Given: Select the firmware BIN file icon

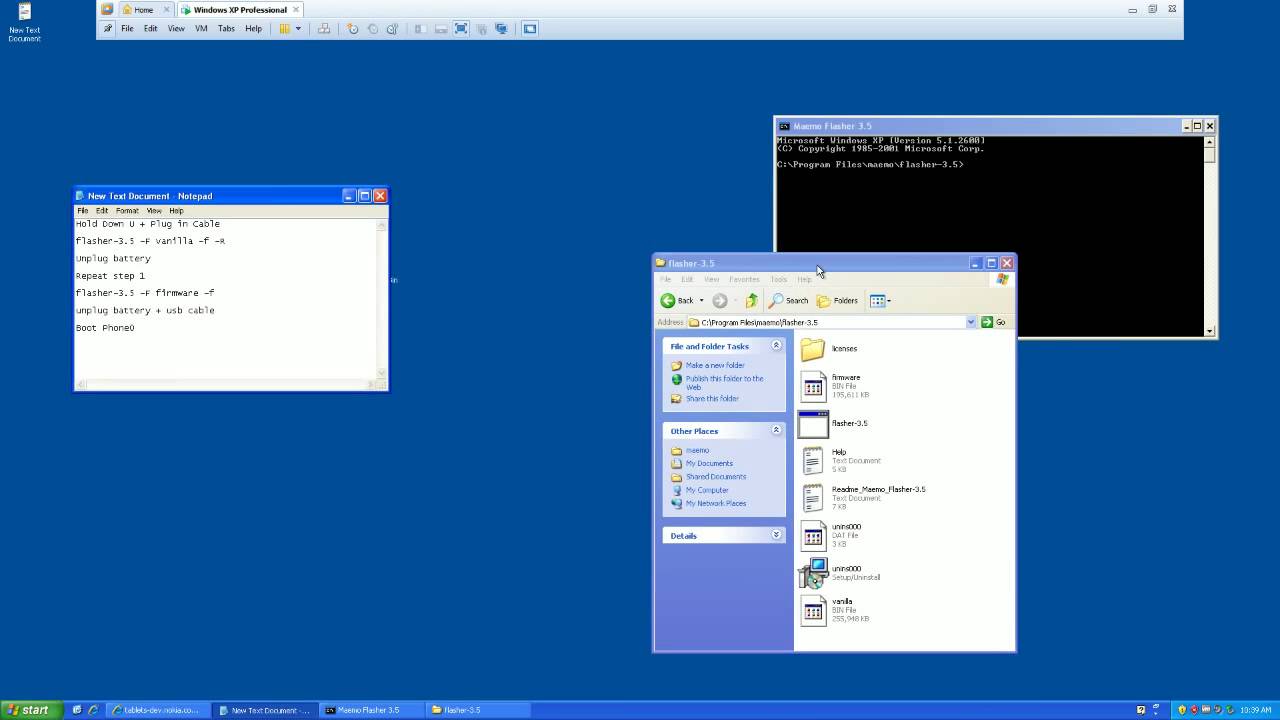Looking at the screenshot, I should click(813, 386).
